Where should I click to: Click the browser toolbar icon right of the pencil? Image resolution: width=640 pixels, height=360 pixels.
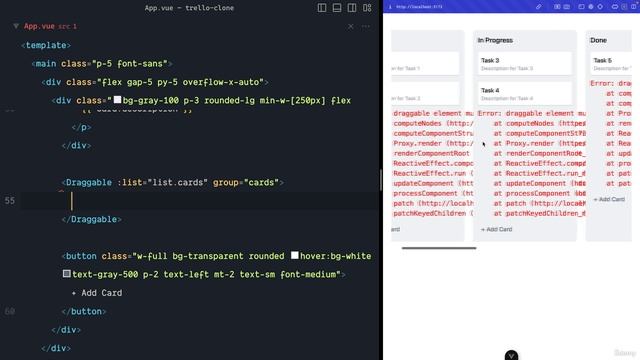(x=557, y=7)
